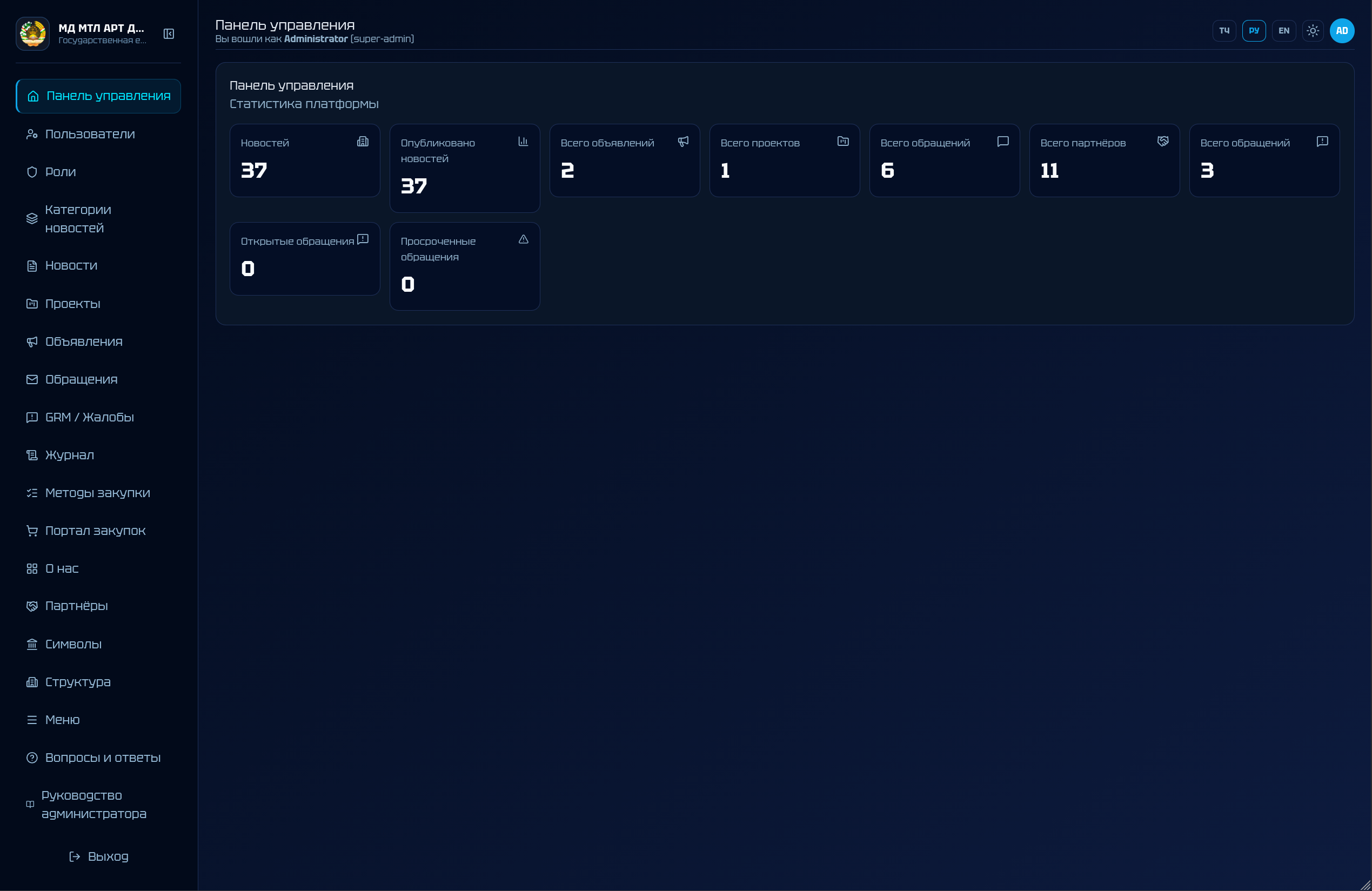Open Панель управления in the sidebar
The image size is (1372, 891).
[98, 96]
